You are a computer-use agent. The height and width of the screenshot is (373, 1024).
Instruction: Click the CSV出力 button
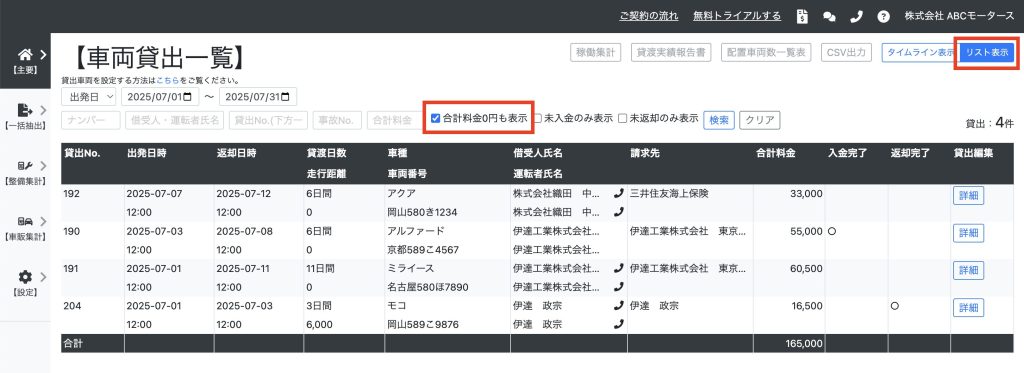coord(846,53)
